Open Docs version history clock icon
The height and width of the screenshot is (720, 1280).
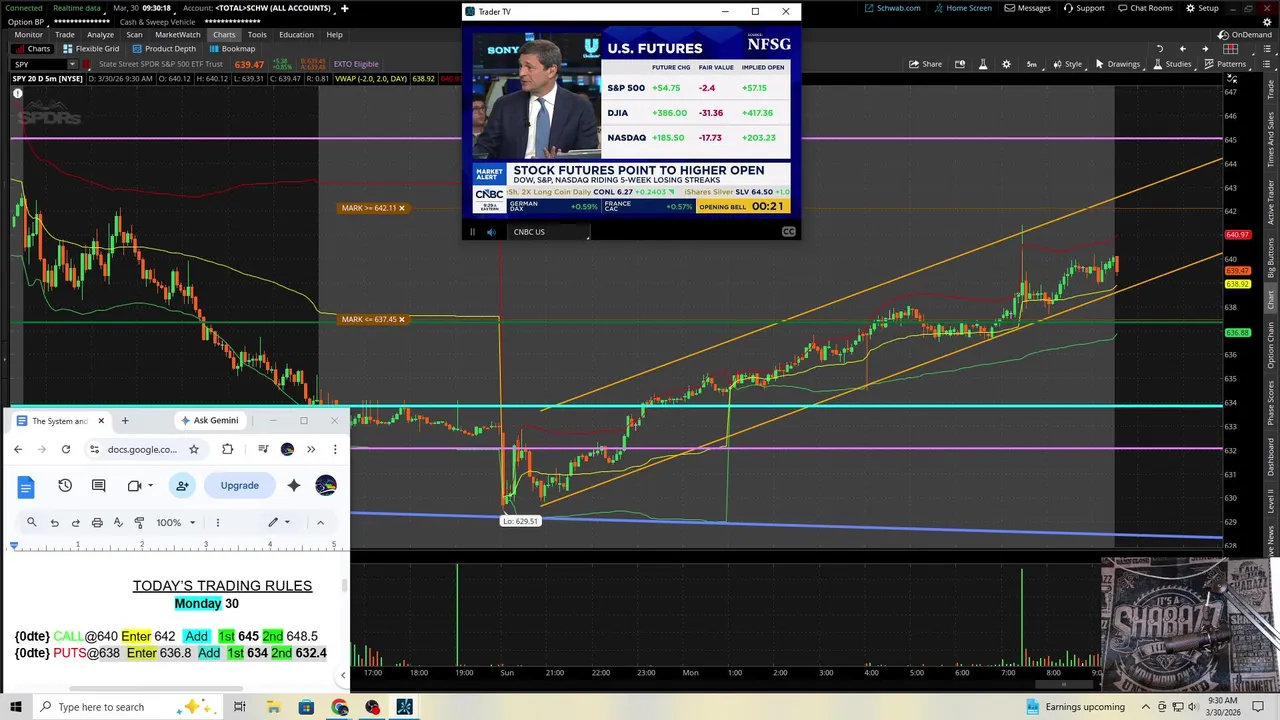click(x=65, y=485)
